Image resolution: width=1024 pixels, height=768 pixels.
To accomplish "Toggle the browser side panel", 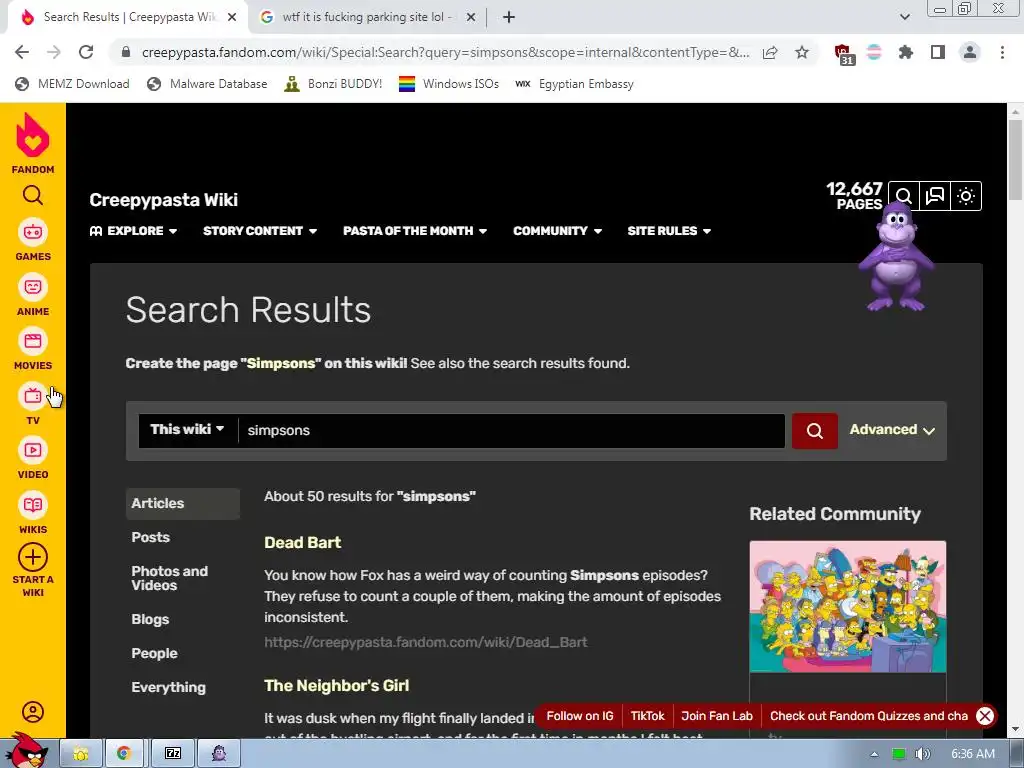I will 938,52.
